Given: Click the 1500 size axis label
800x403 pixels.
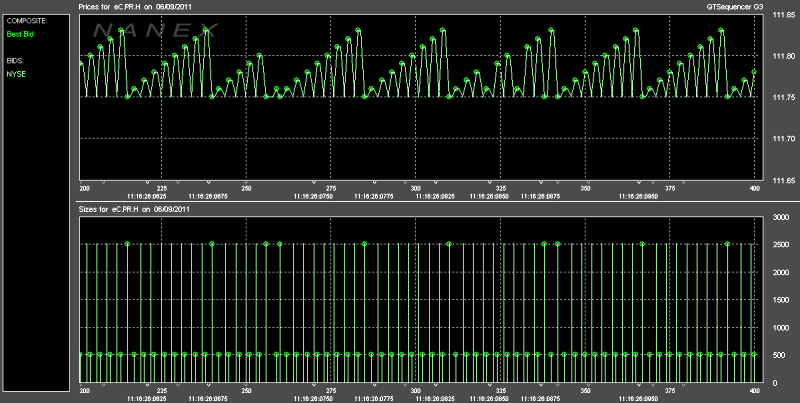Looking at the screenshot, I should (x=782, y=300).
